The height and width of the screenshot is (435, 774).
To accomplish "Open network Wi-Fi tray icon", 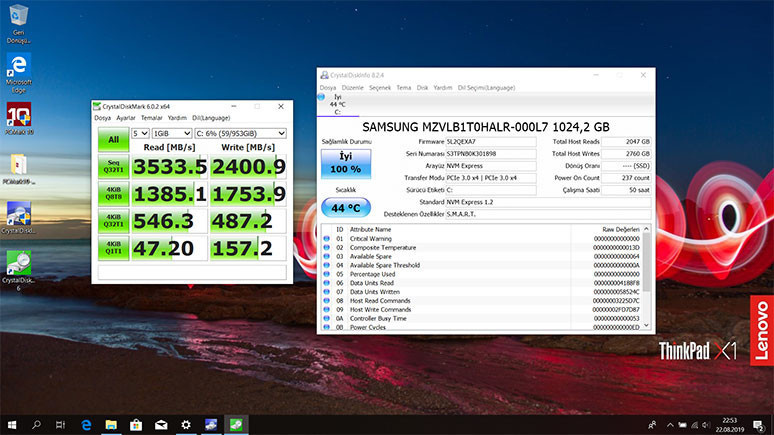I will (x=695, y=425).
